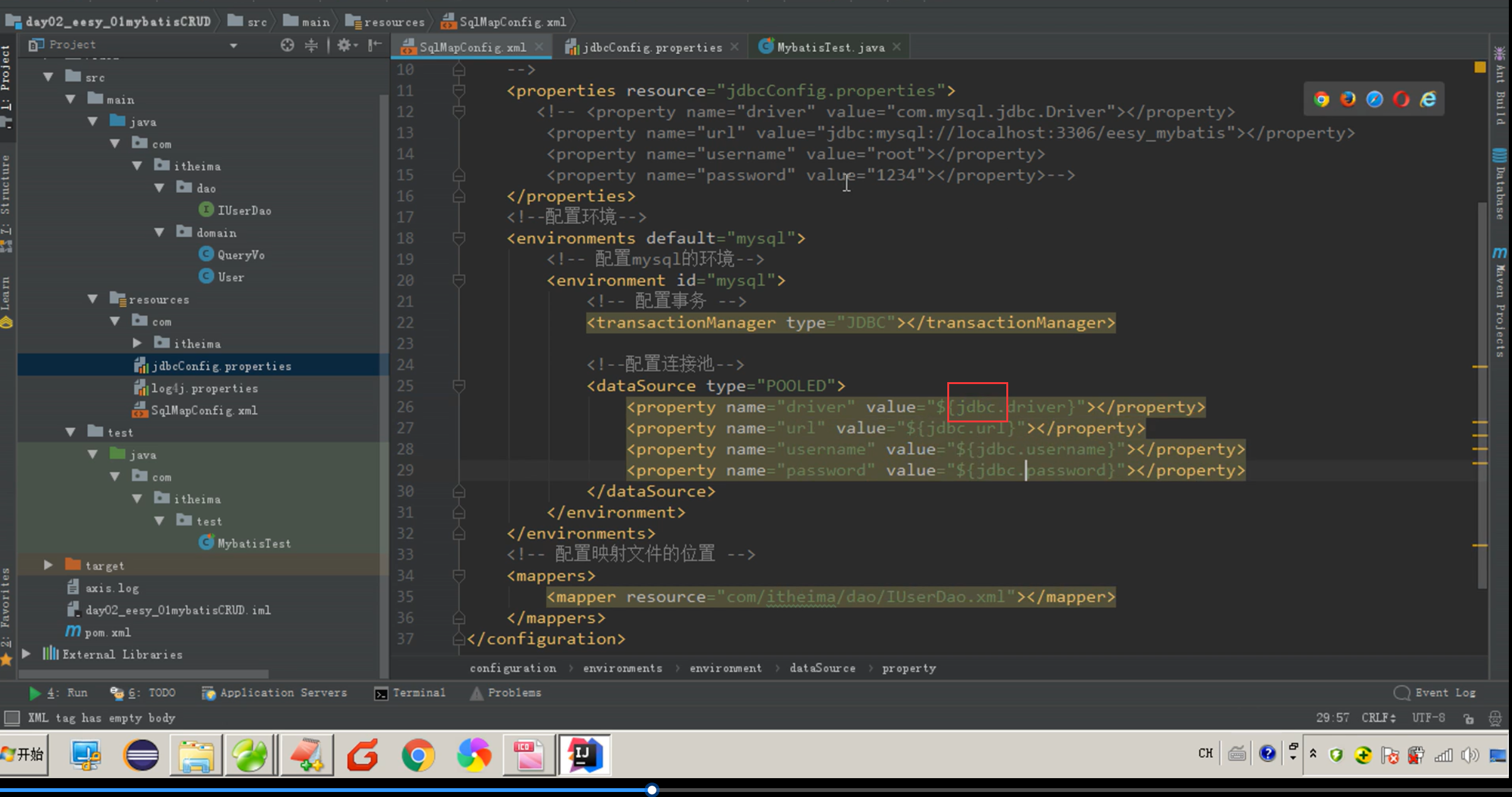Image resolution: width=1512 pixels, height=797 pixels.
Task: Open in Chrome browser preview icon
Action: point(1321,99)
